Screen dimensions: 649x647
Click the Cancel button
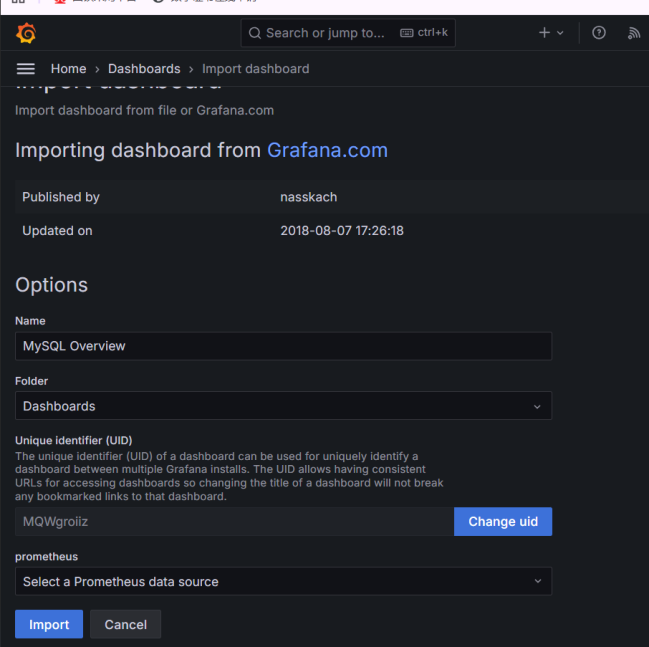[125, 624]
